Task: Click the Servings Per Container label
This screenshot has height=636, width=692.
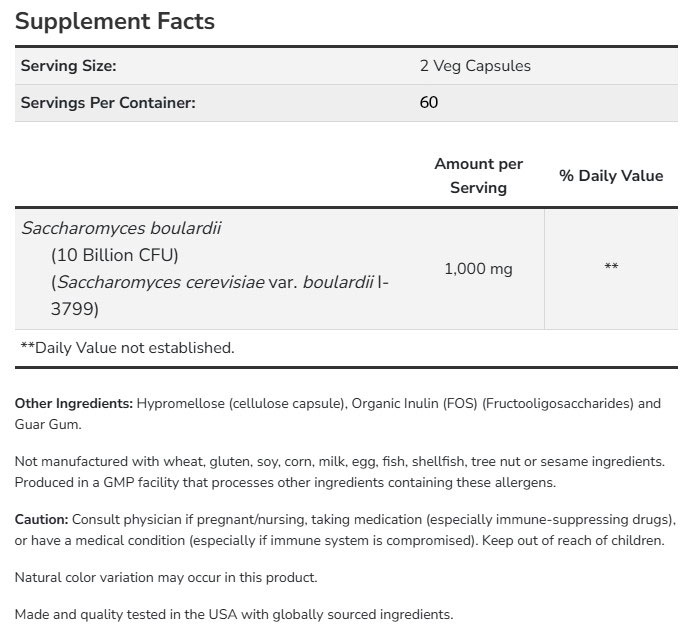Action: pyautogui.click(x=108, y=102)
